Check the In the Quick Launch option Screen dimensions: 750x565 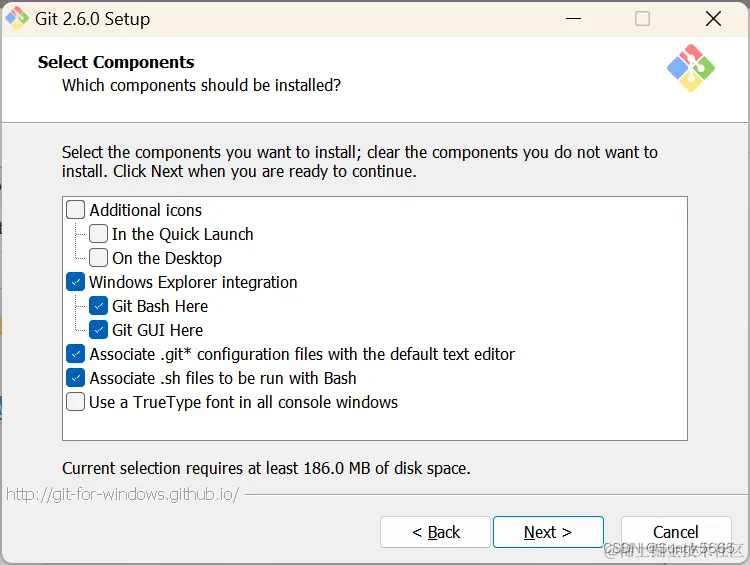99,234
